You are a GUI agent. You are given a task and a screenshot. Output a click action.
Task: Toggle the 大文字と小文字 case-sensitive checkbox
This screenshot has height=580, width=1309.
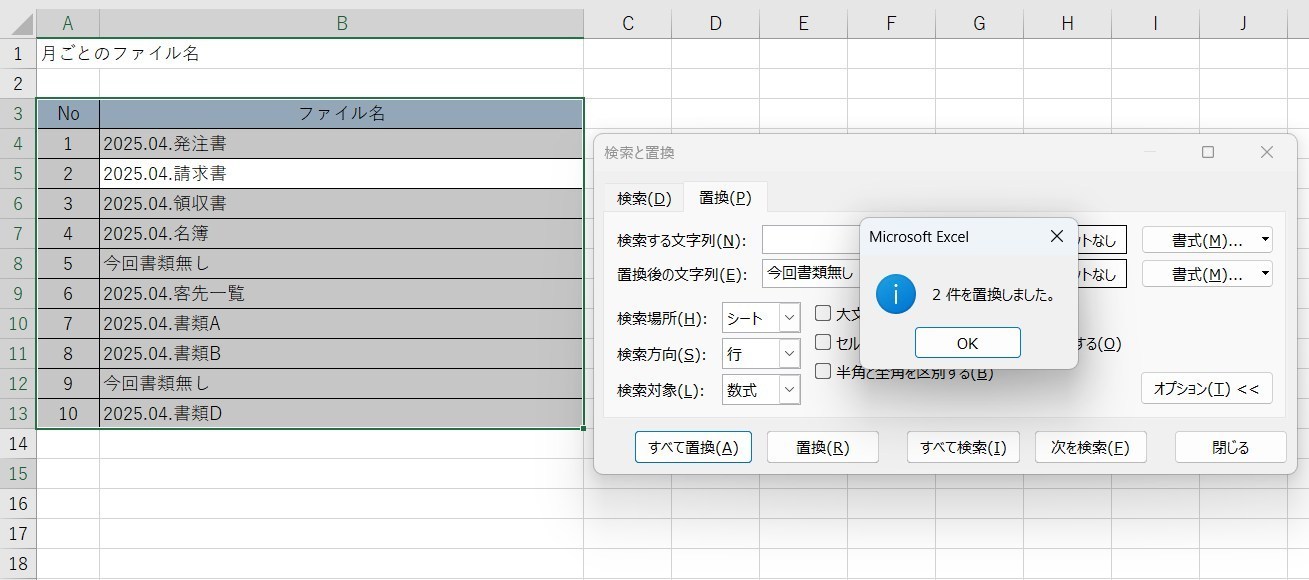tap(823, 313)
